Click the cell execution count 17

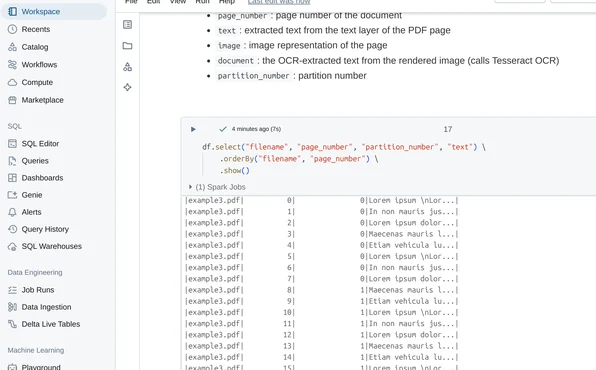[x=448, y=129]
